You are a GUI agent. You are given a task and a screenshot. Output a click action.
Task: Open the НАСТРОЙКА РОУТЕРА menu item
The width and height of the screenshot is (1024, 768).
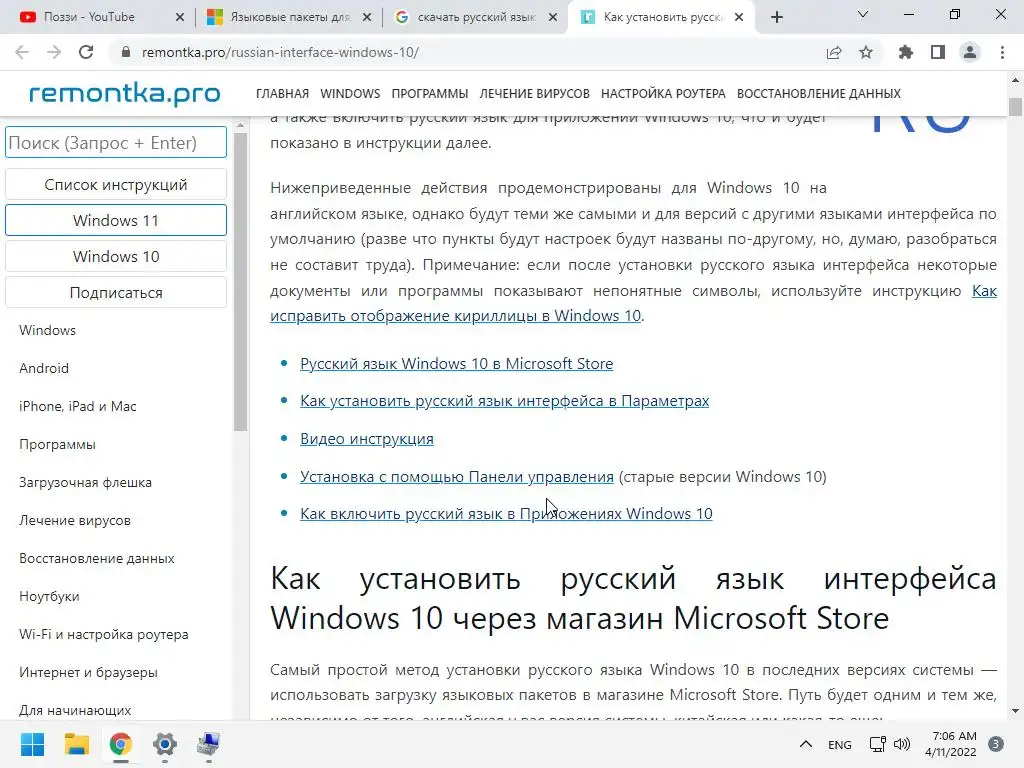(663, 93)
